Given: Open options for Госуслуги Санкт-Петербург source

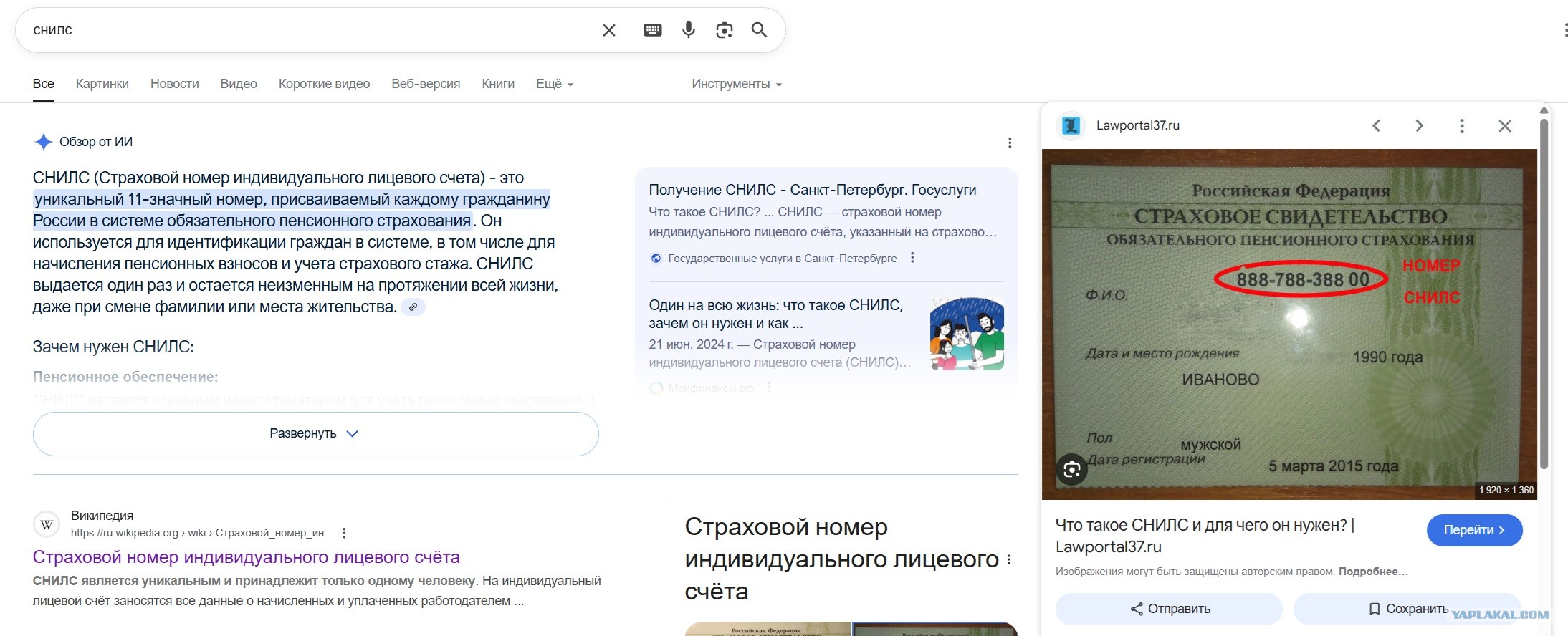Looking at the screenshot, I should pyautogui.click(x=912, y=258).
